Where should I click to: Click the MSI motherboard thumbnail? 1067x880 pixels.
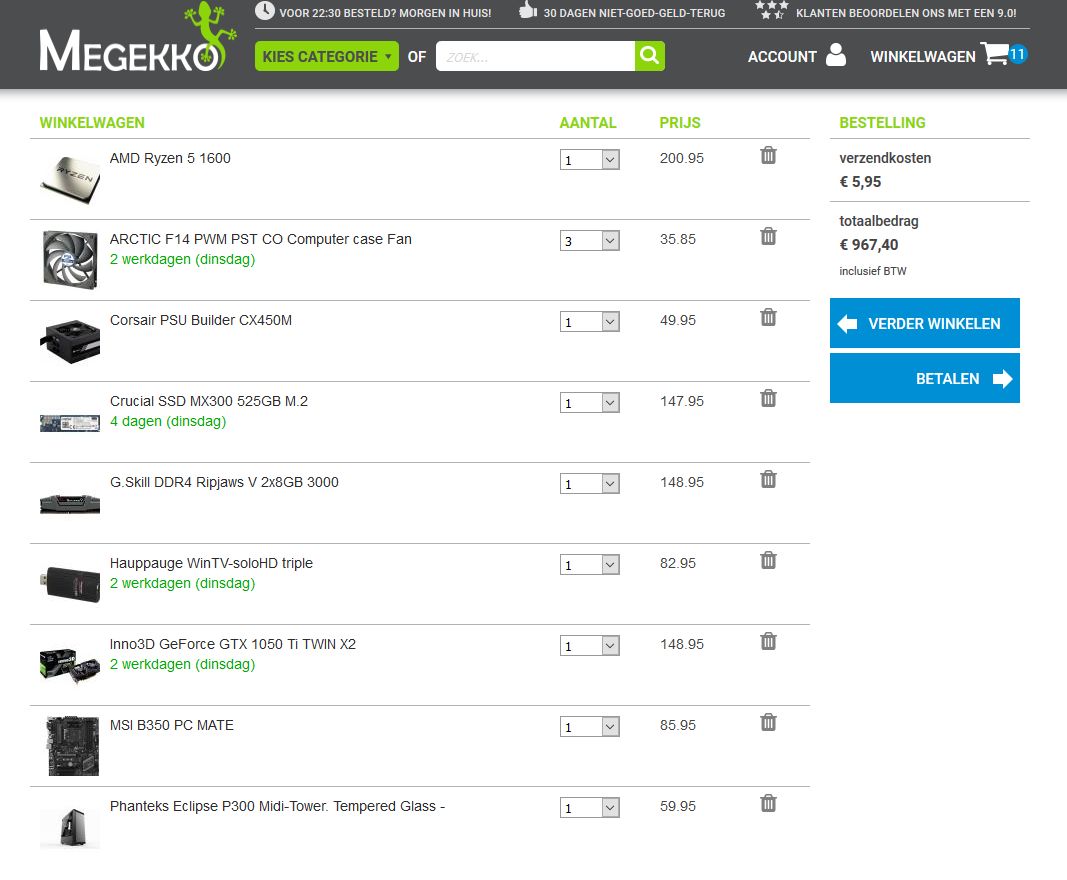click(x=73, y=746)
